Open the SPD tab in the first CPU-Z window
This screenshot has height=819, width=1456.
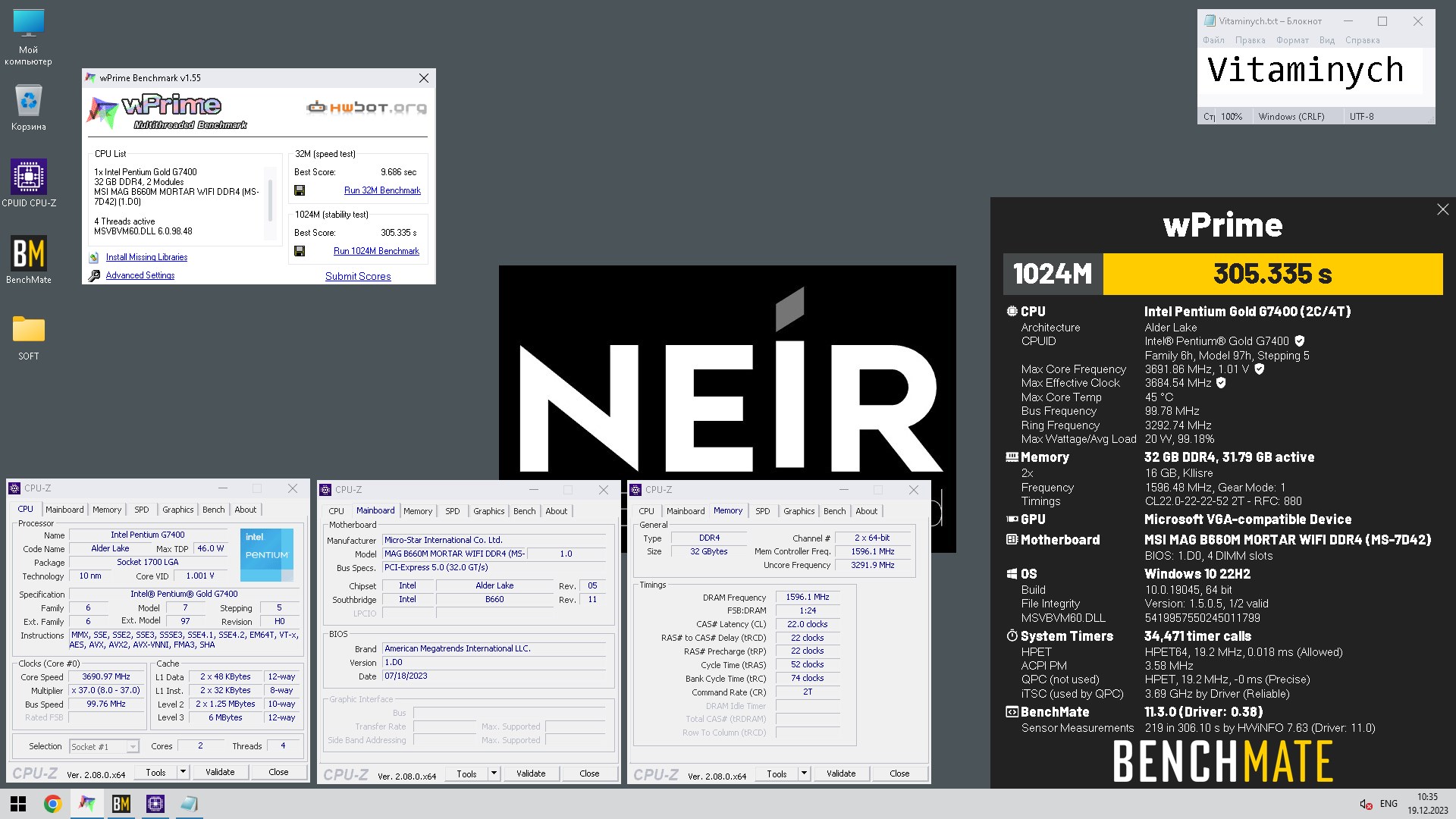(x=142, y=510)
